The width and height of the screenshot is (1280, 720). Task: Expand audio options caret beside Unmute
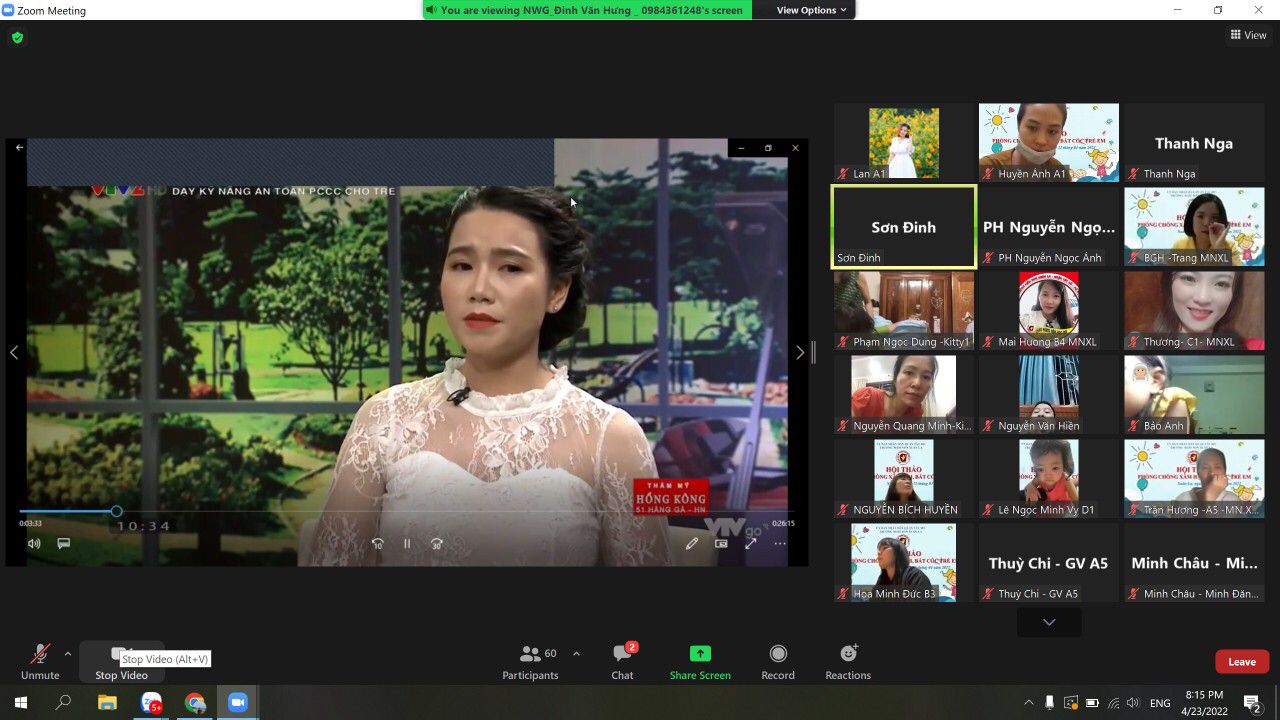[68, 654]
